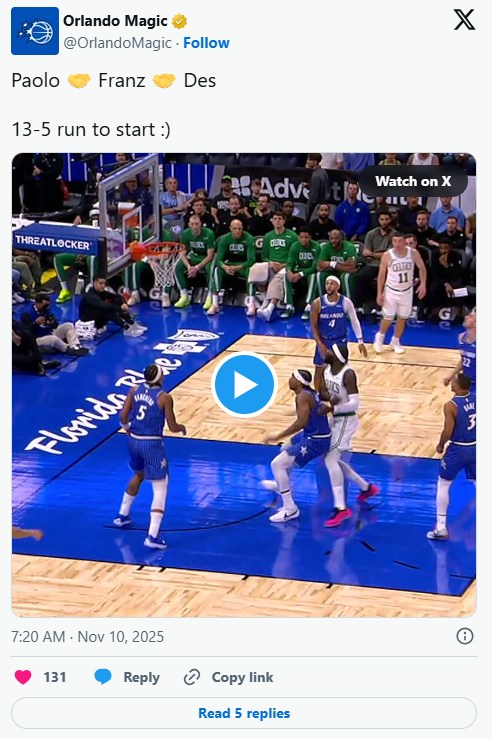Click the Copy link text
The width and height of the screenshot is (492, 738).
click(242, 677)
